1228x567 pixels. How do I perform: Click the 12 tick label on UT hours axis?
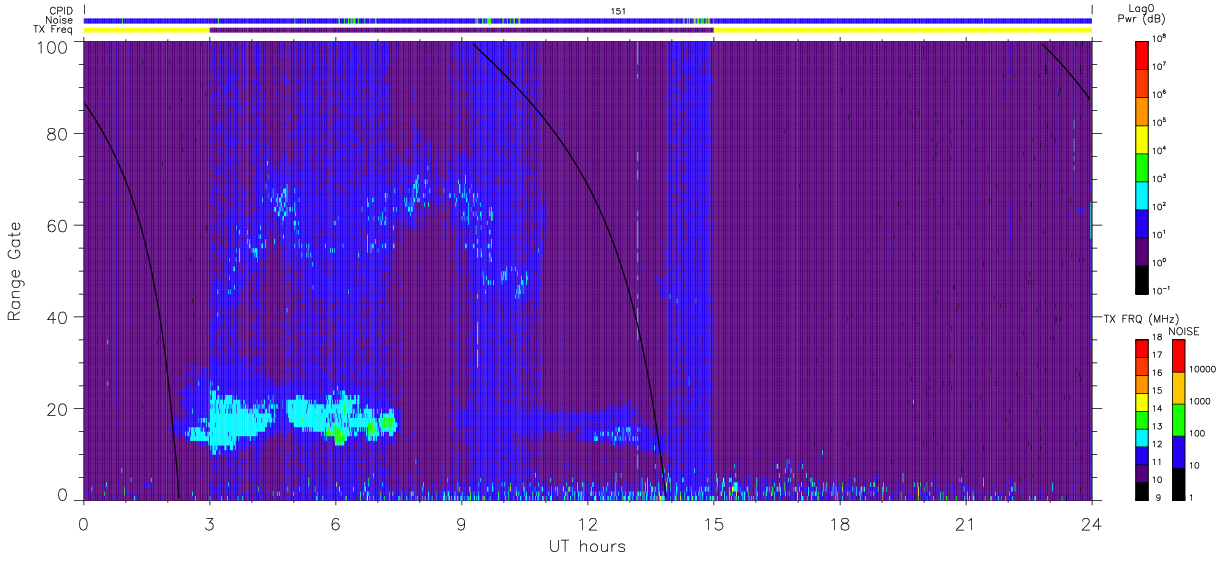(x=587, y=524)
